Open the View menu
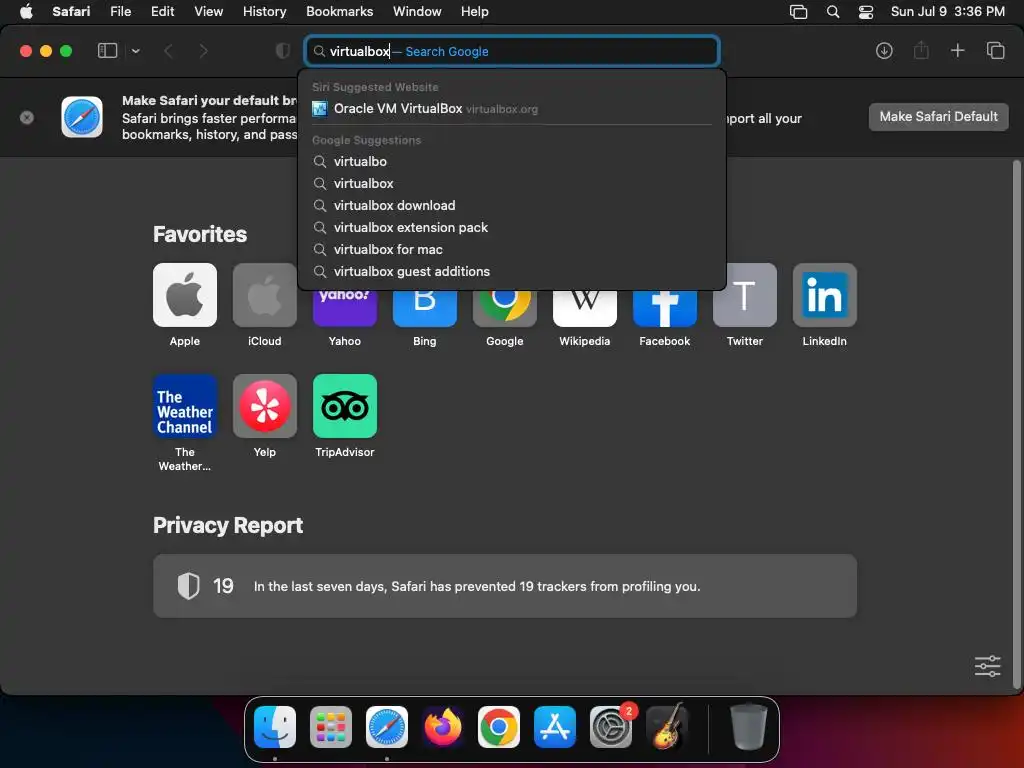 pos(208,11)
